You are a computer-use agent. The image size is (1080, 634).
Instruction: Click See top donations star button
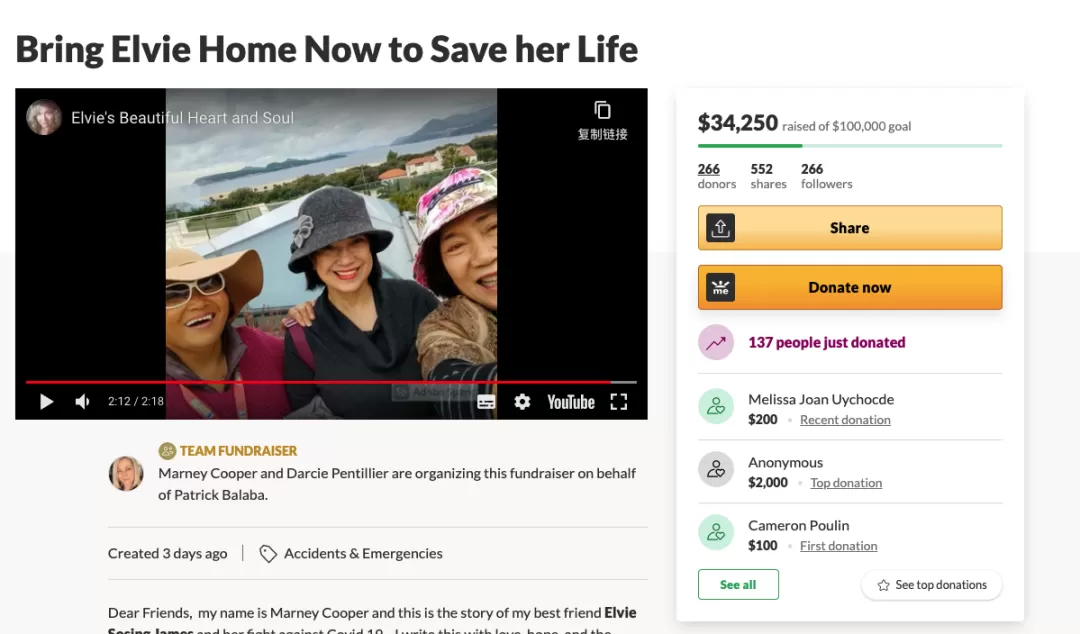932,585
